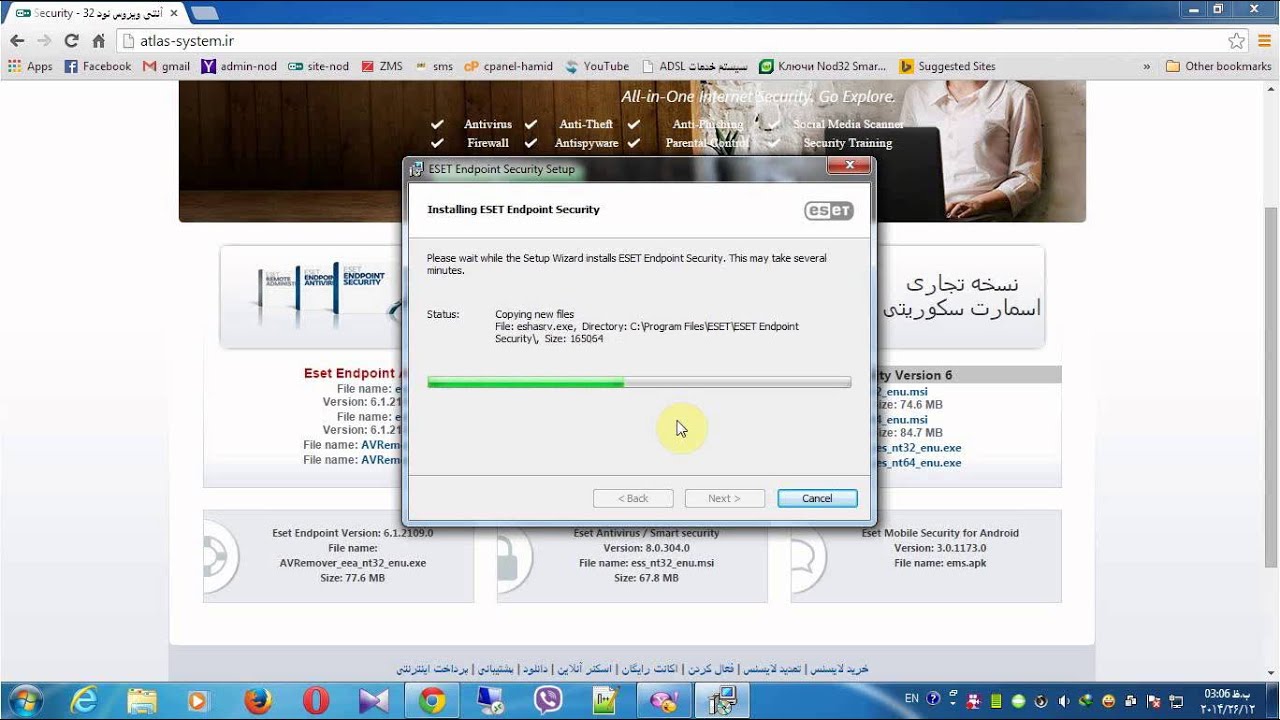Go to the Chrome home page icon

(98, 41)
